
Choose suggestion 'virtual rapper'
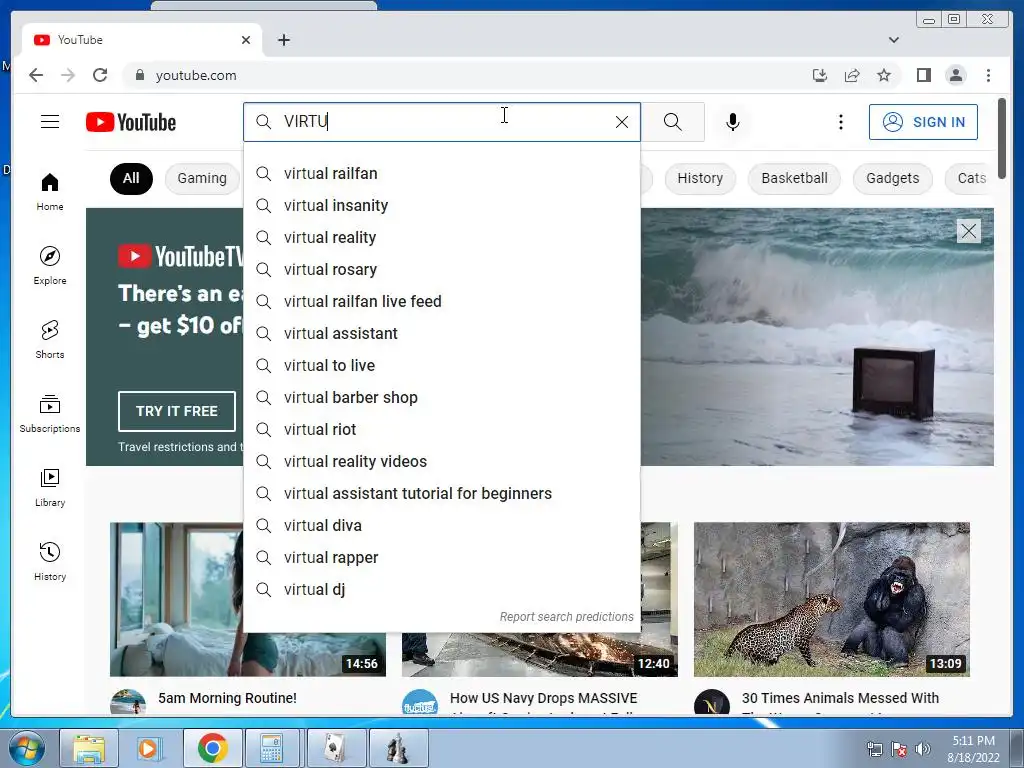click(x=442, y=558)
